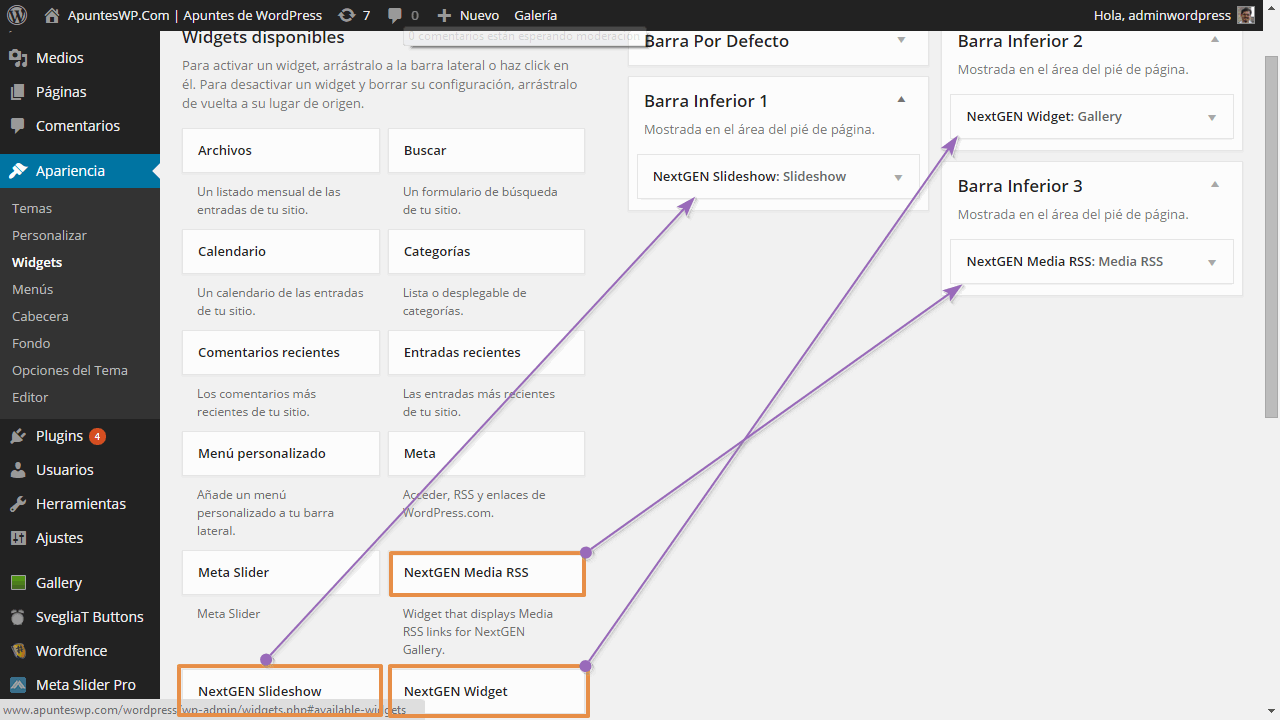Click the NextGEN Slideshow available widget
The height and width of the screenshot is (720, 1280).
click(280, 691)
